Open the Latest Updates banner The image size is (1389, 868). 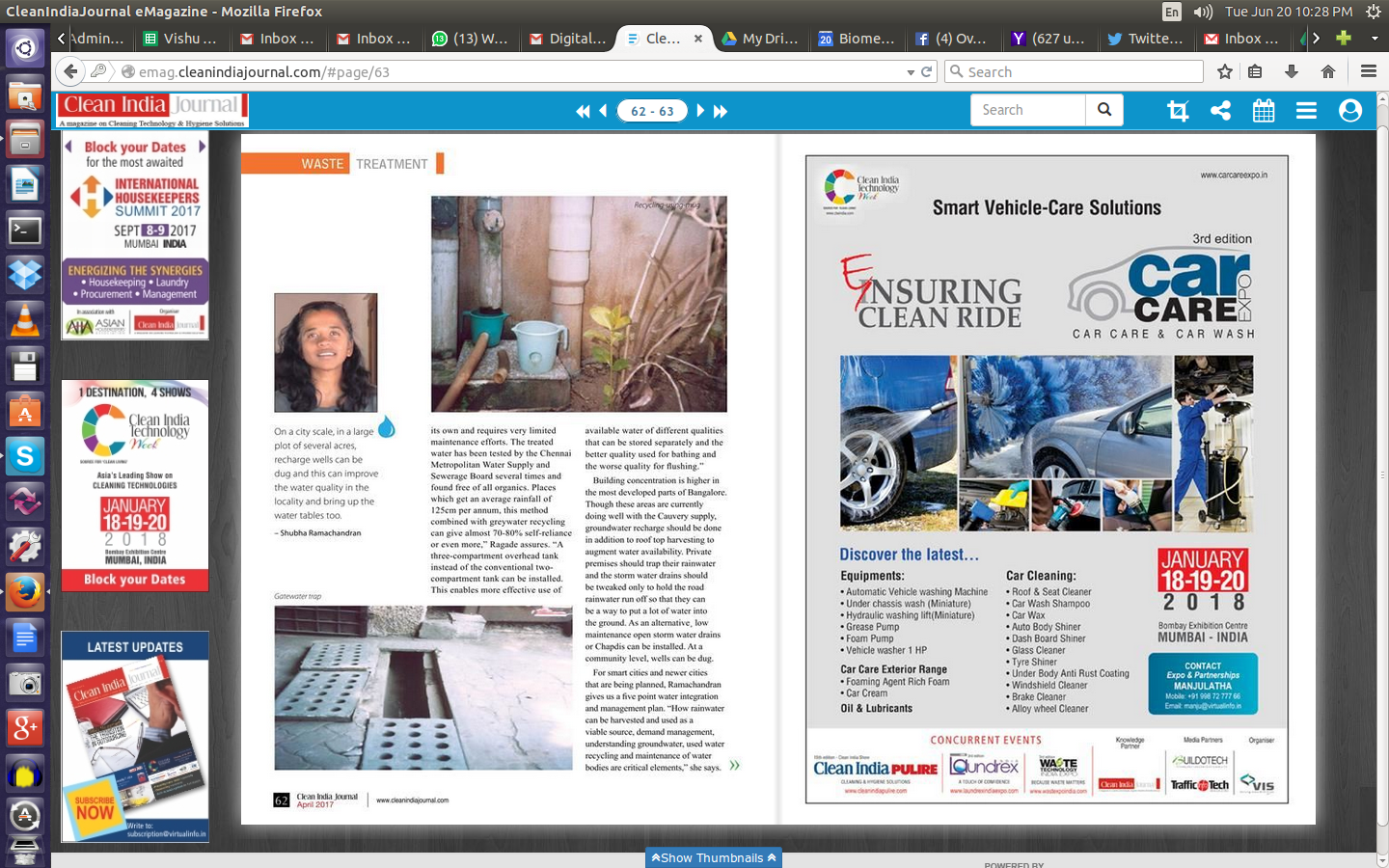tap(135, 738)
